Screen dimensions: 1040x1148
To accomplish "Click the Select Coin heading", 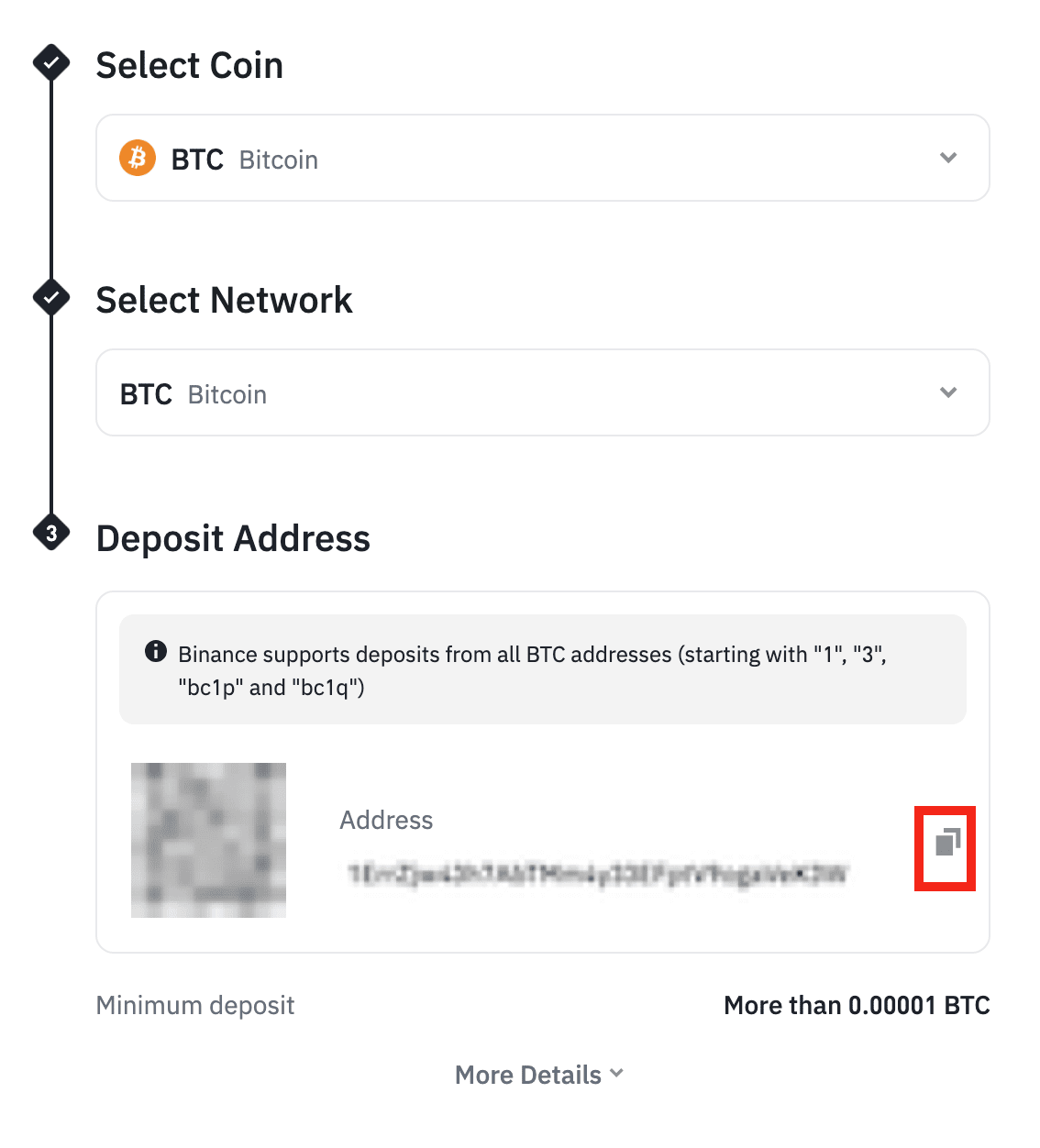I will click(190, 65).
